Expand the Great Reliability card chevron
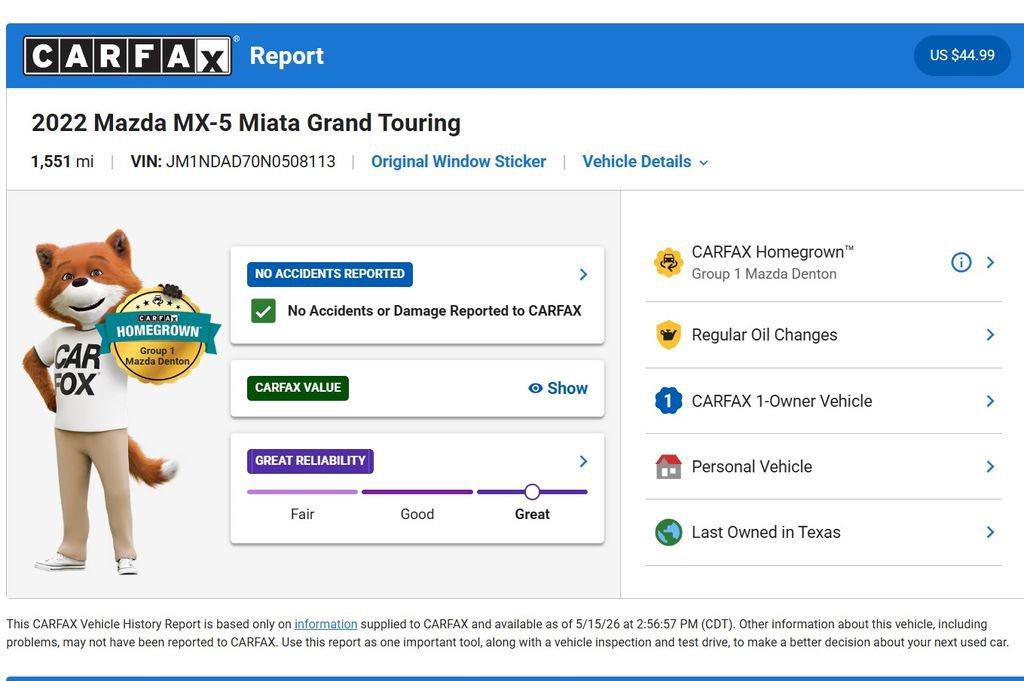The height and width of the screenshot is (681, 1024). (583, 462)
